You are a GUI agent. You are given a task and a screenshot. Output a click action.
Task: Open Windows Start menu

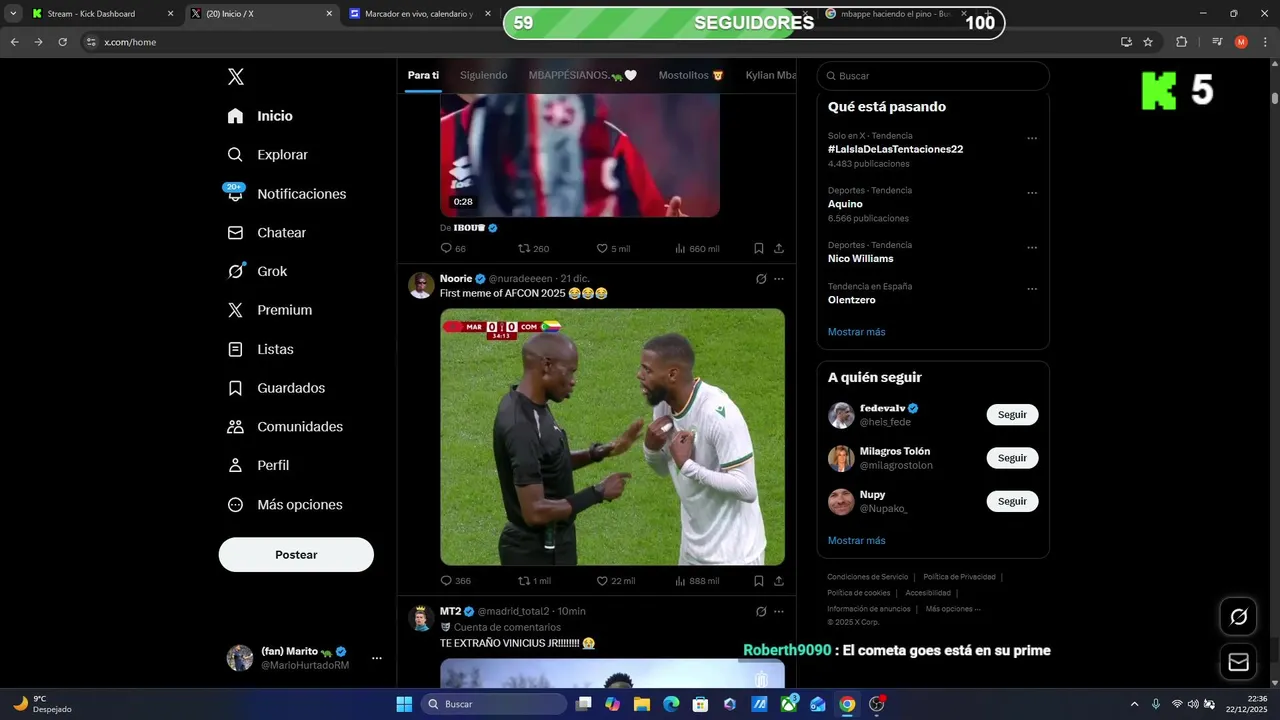pos(404,704)
